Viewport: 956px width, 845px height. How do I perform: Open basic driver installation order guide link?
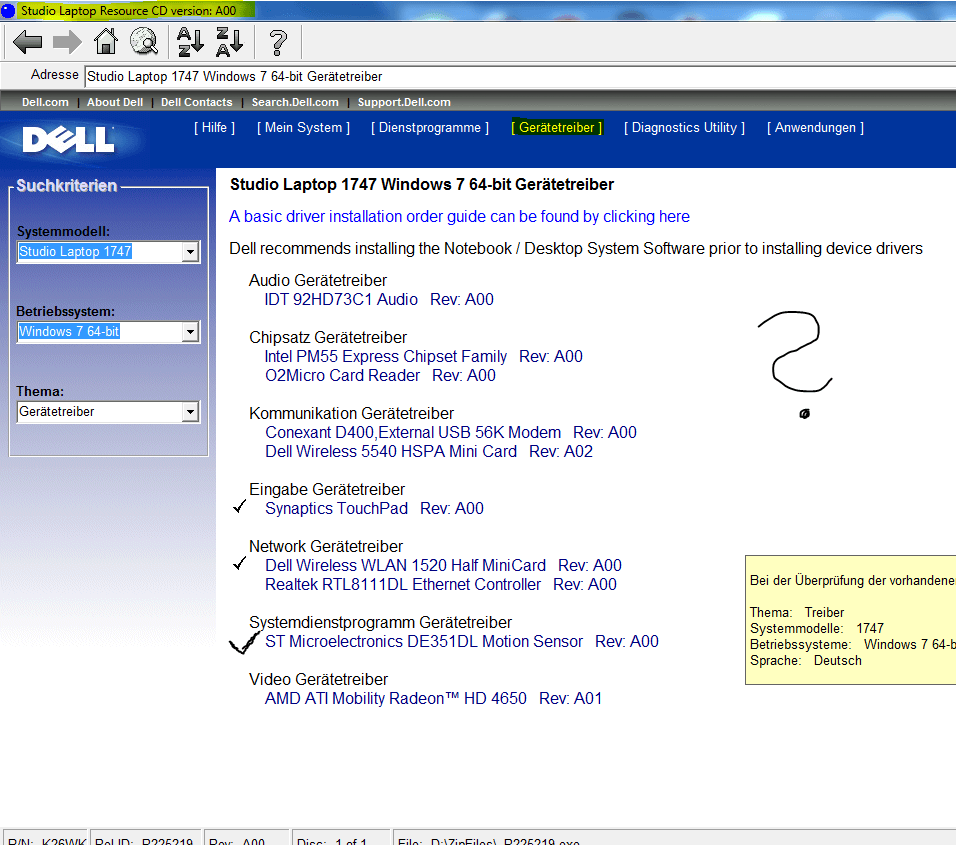click(459, 216)
